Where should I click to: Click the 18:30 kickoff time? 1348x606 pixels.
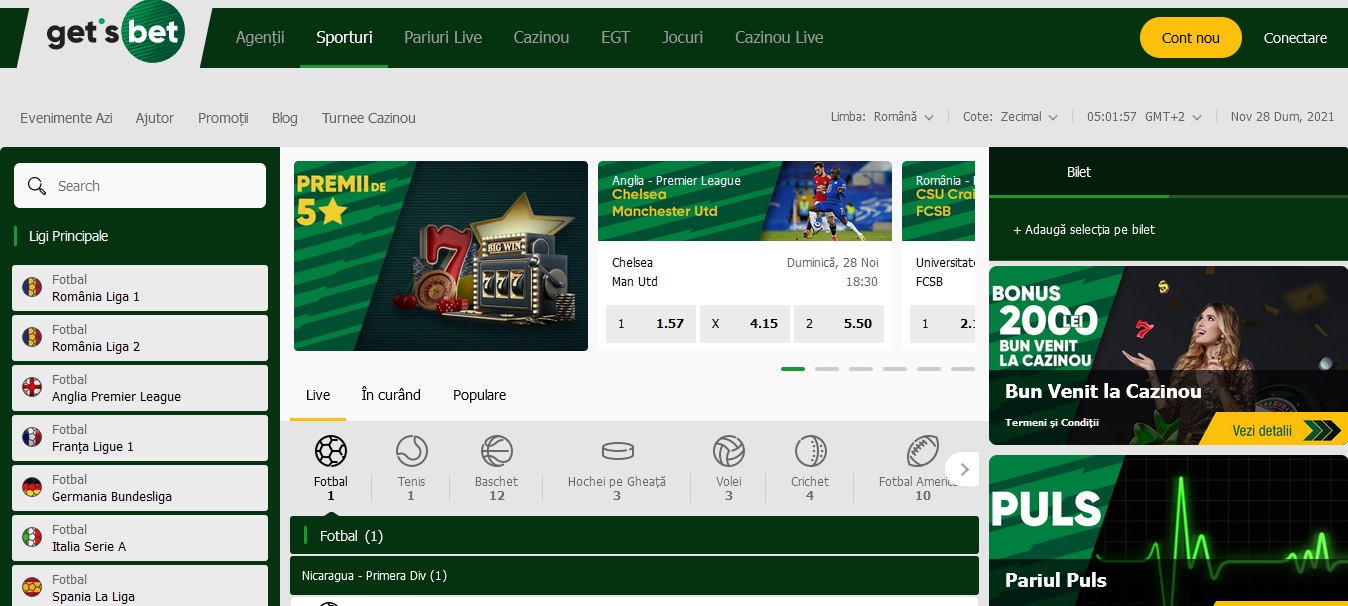[x=862, y=282]
